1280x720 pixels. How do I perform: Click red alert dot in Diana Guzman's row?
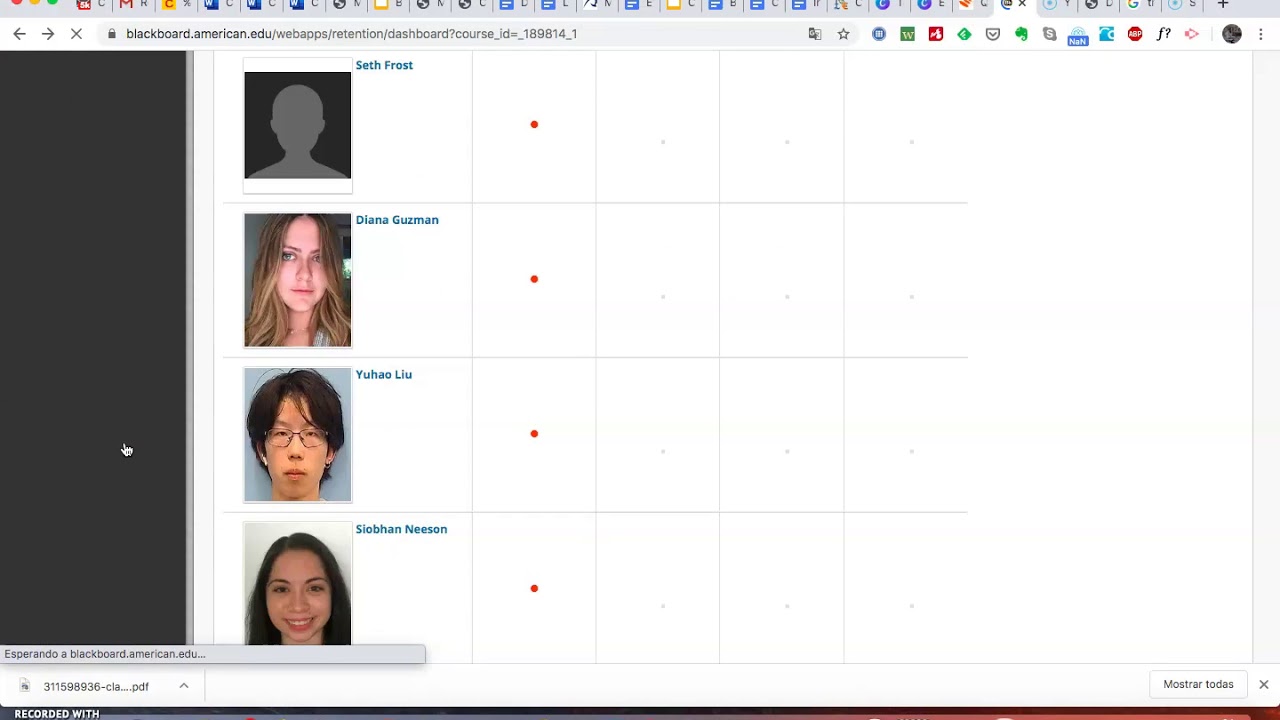(534, 279)
